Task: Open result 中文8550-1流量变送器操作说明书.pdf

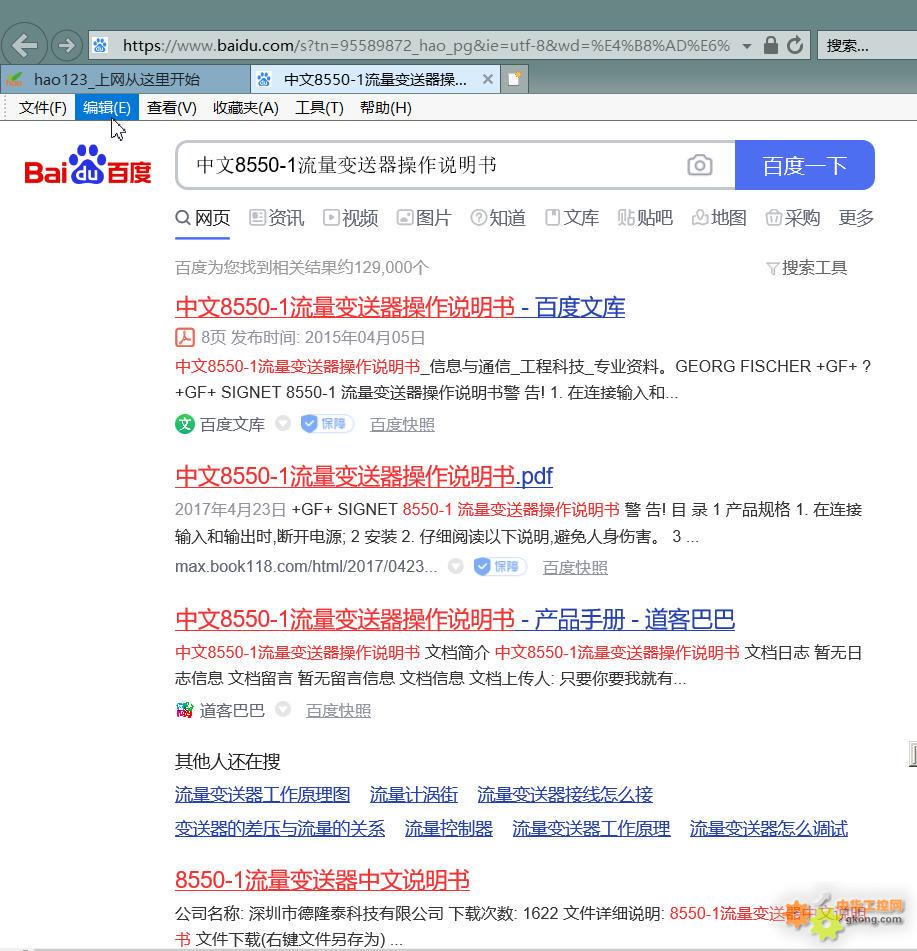Action: pyautogui.click(x=364, y=476)
